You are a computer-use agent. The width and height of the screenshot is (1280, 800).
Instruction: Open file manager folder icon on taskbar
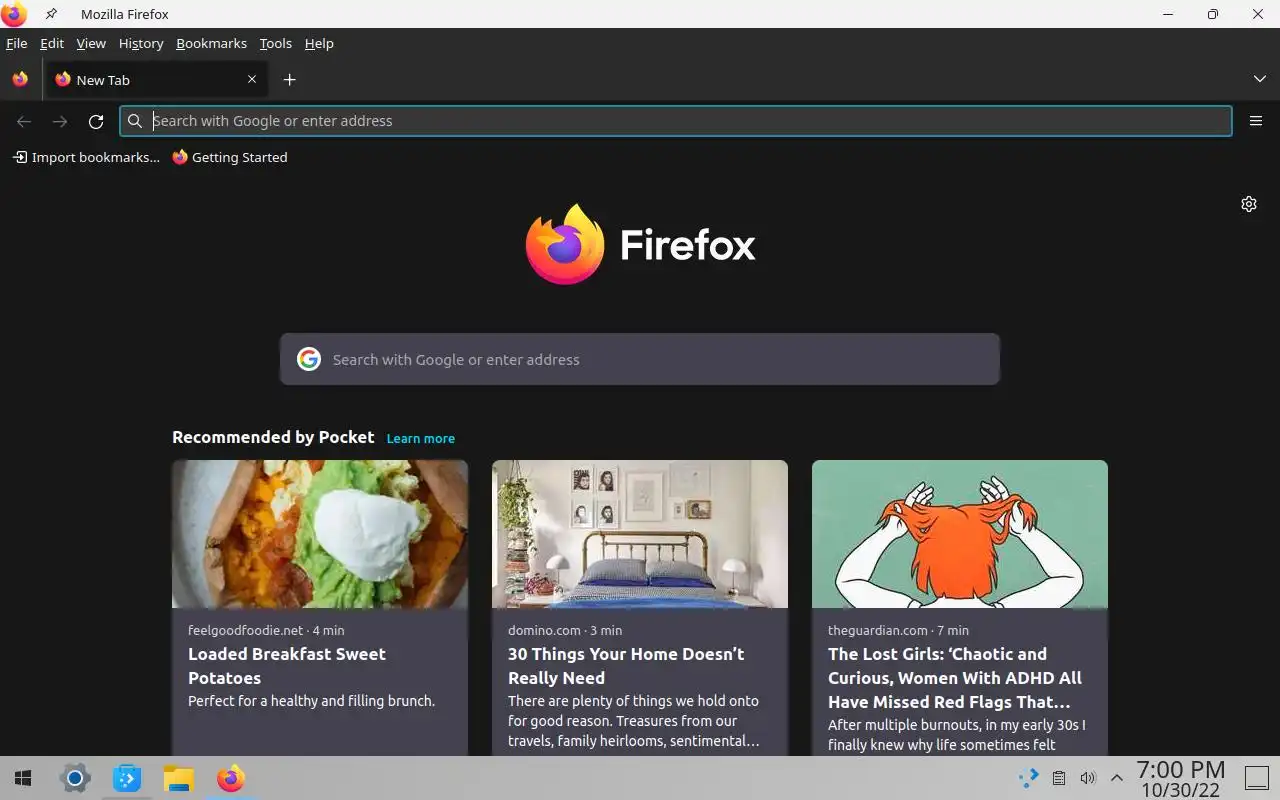pos(178,778)
